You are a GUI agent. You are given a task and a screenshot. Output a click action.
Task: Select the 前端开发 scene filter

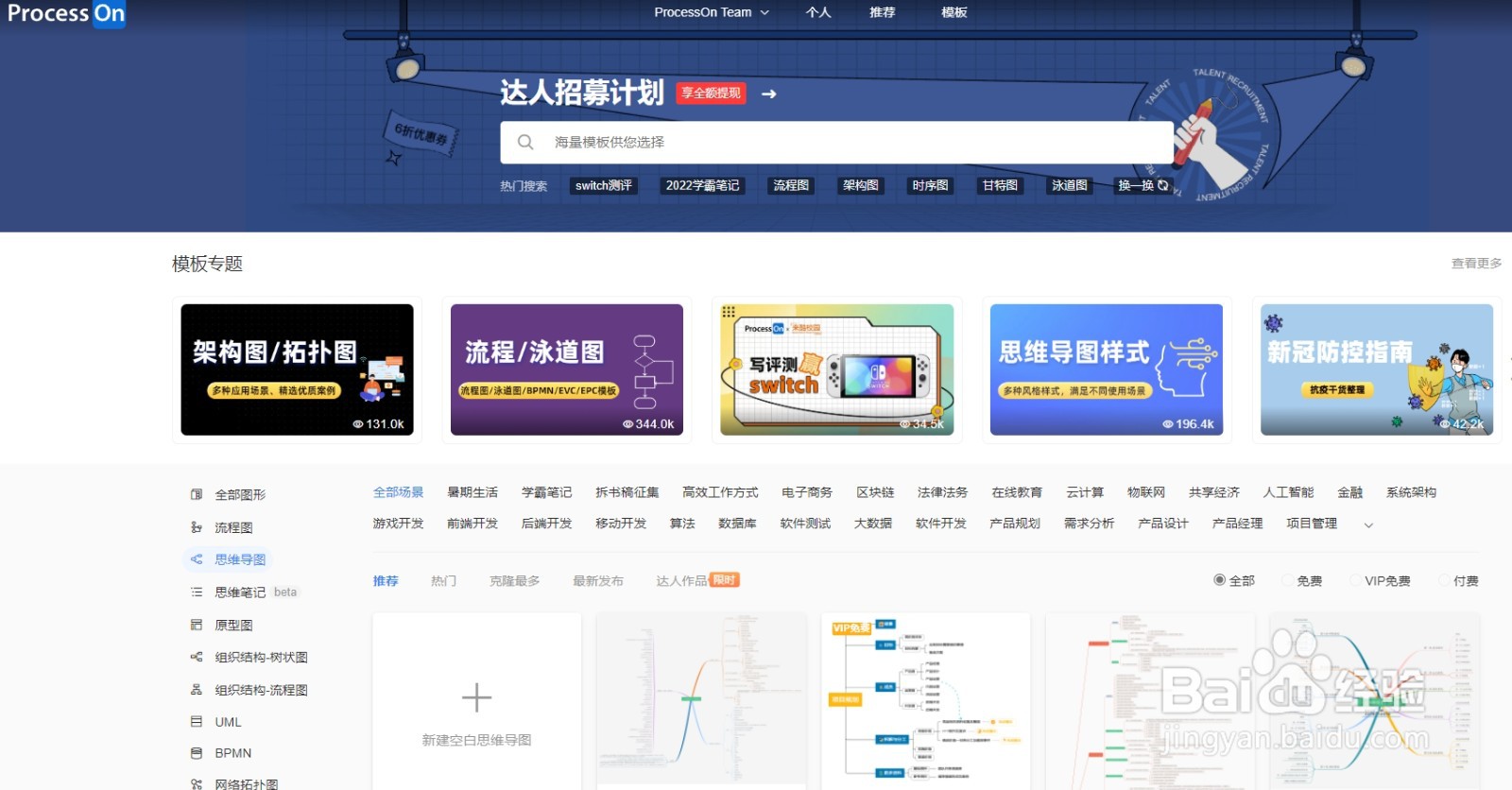[x=472, y=524]
